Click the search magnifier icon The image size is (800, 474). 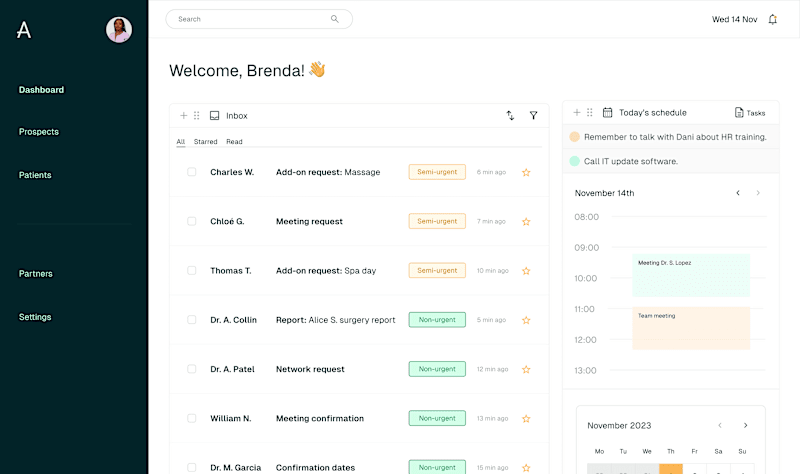[335, 19]
